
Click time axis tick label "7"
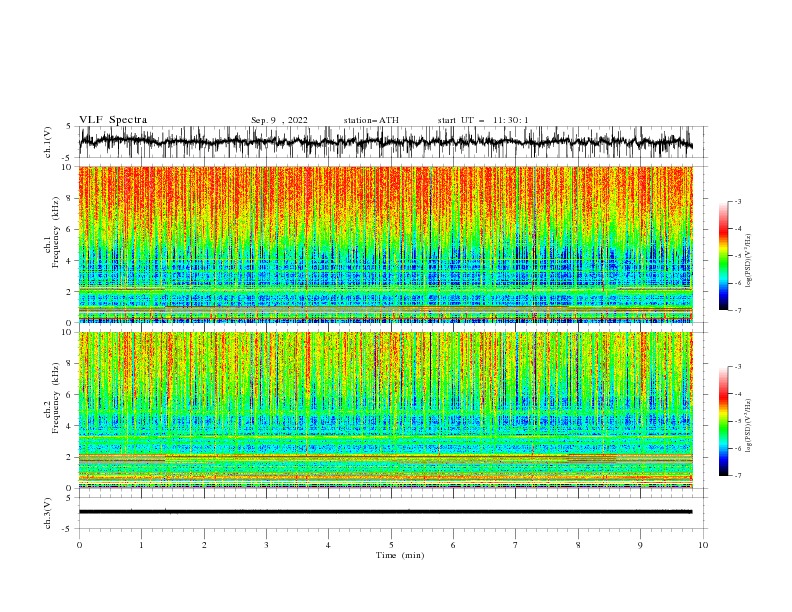click(516, 545)
